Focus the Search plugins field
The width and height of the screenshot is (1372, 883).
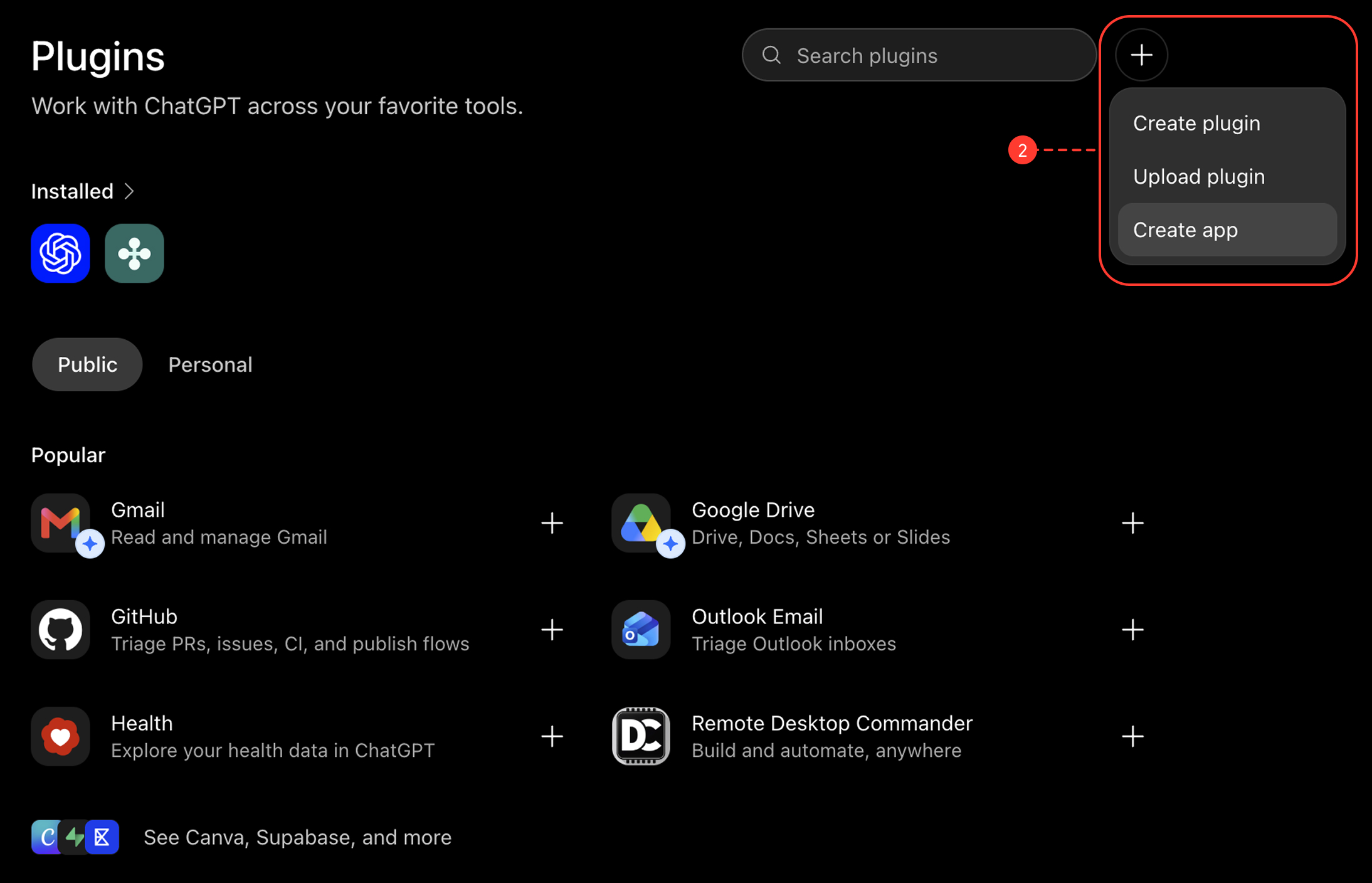pyautogui.click(x=919, y=55)
